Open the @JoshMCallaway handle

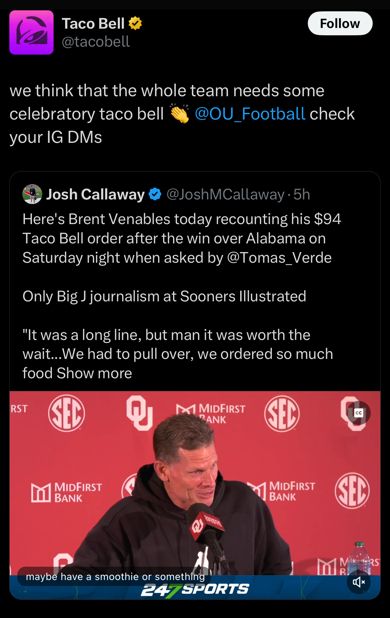point(225,194)
